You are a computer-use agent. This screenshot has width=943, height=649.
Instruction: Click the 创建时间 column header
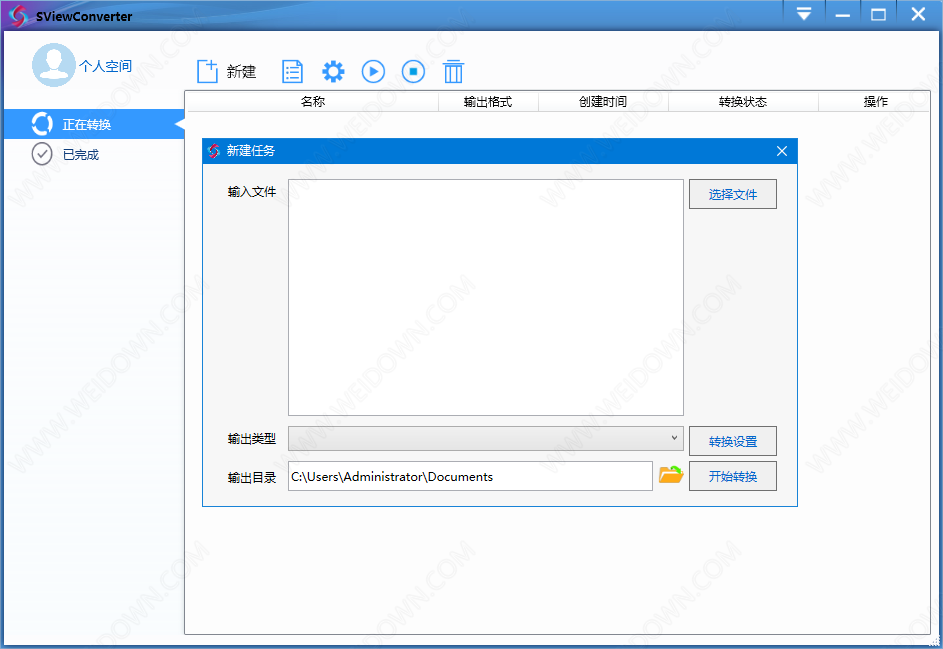point(602,101)
